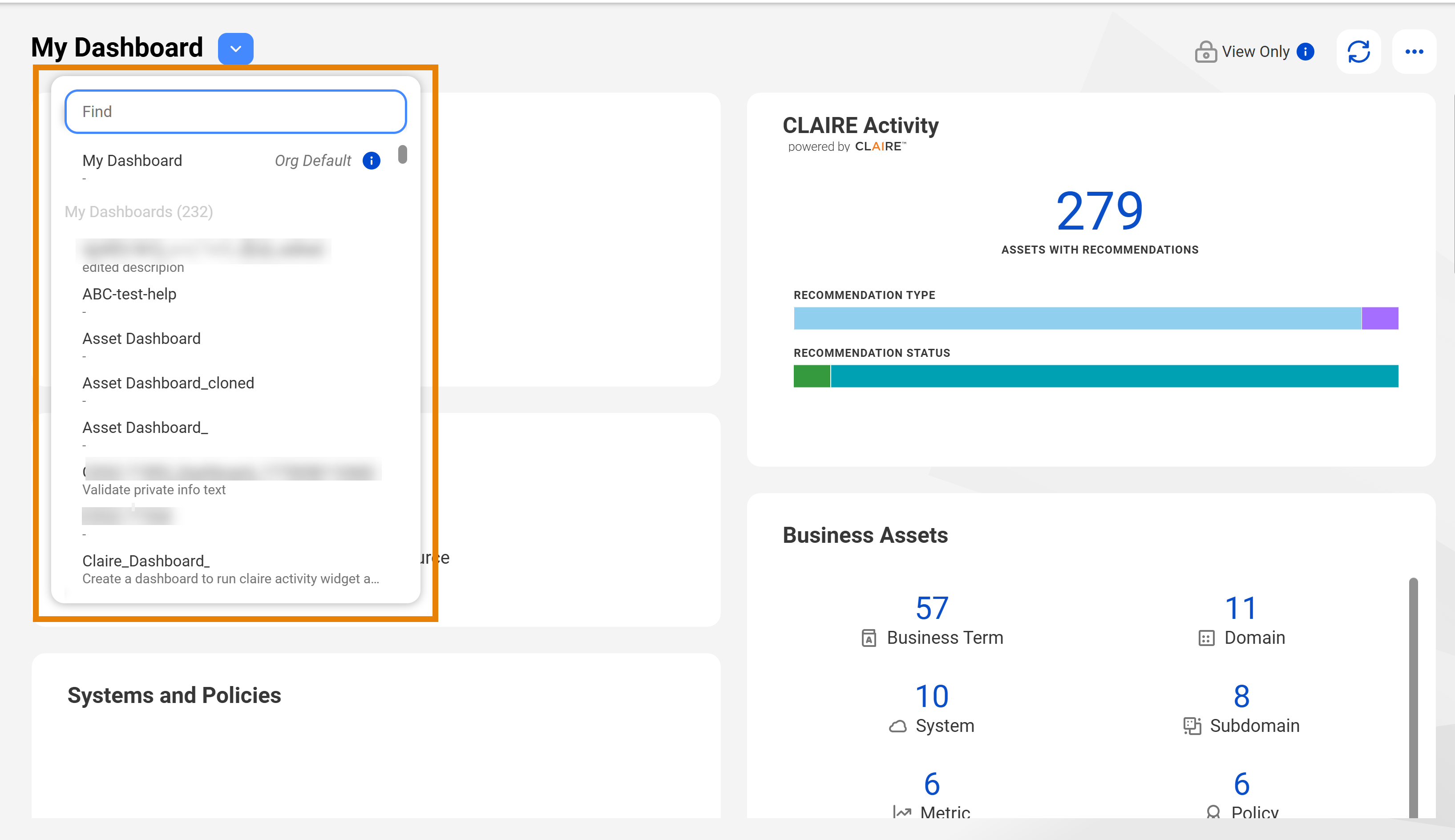
Task: Click the View Only lock icon
Action: (x=1206, y=52)
